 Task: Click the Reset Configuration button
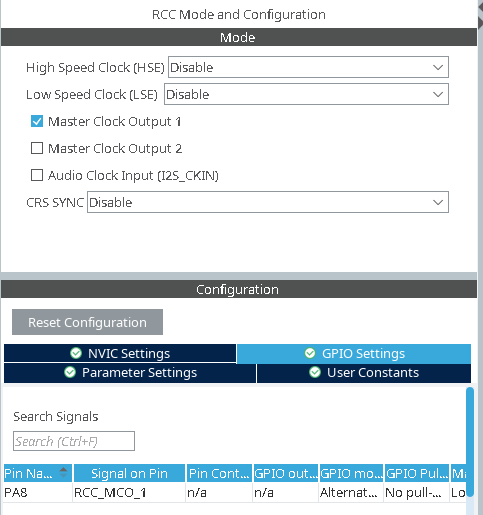point(87,322)
